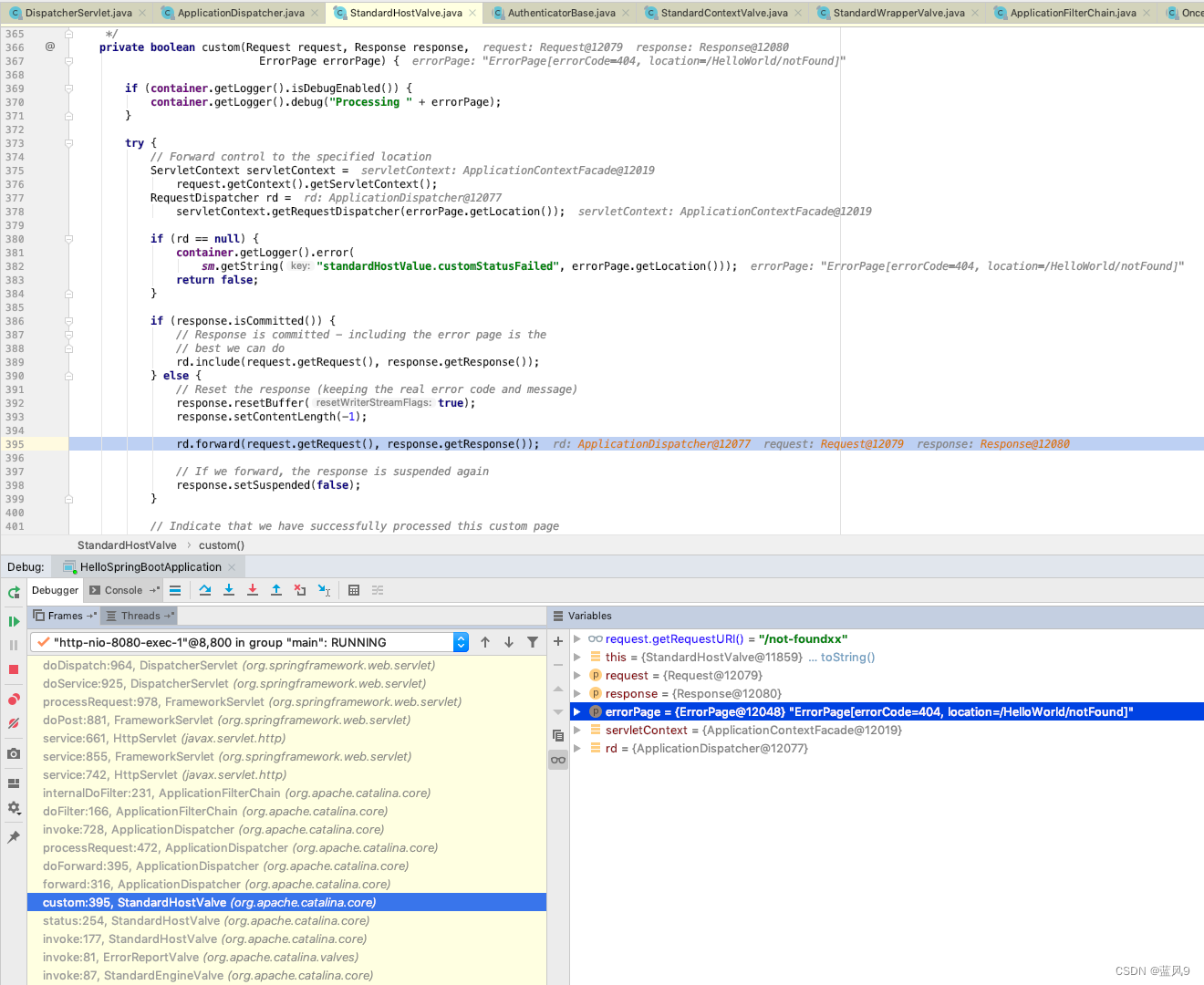Fold the custom method at line 366

click(68, 61)
